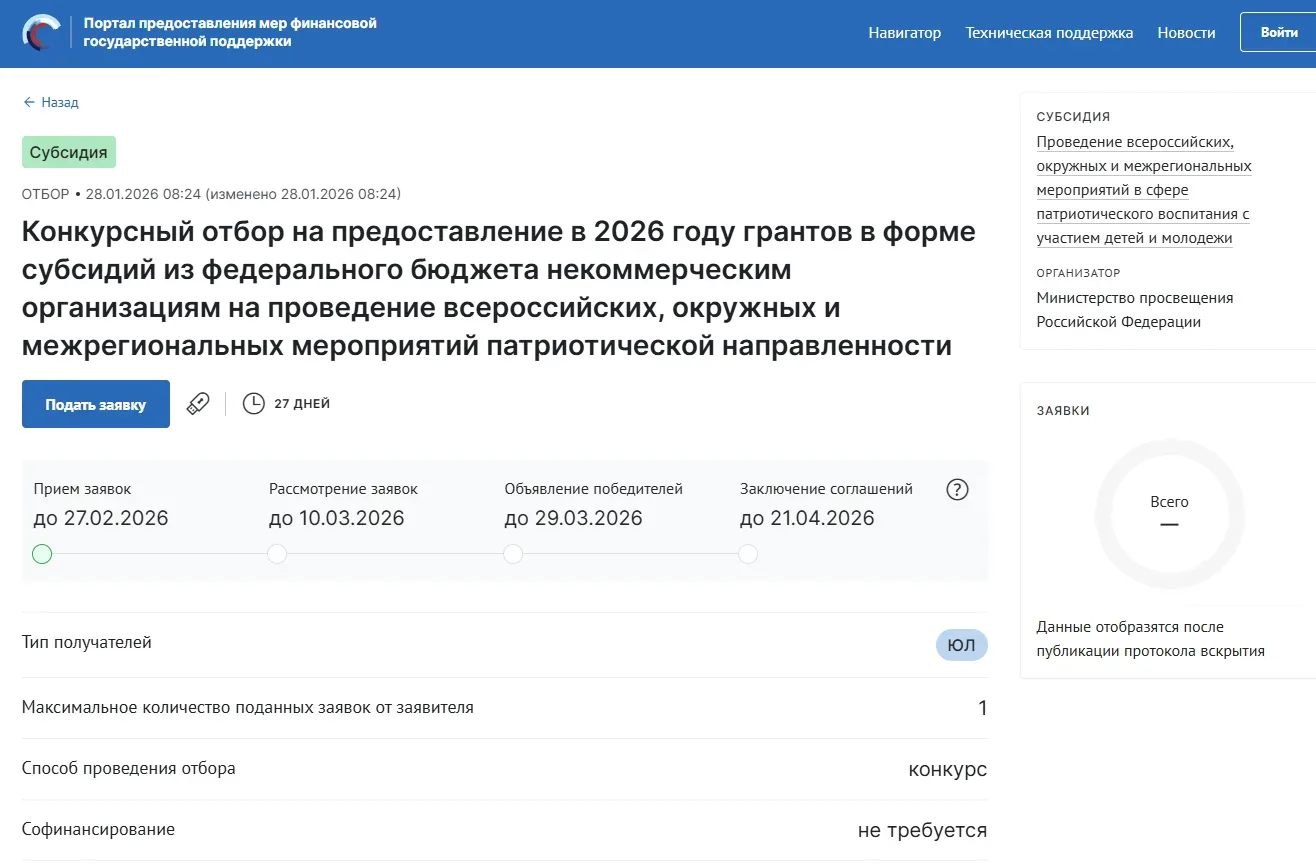Open the question mark help icon
Screen dimensions: 1316x866
point(957,490)
